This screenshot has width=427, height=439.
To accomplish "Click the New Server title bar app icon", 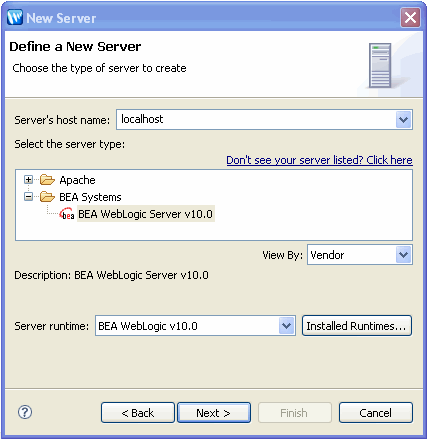I will coord(15,17).
